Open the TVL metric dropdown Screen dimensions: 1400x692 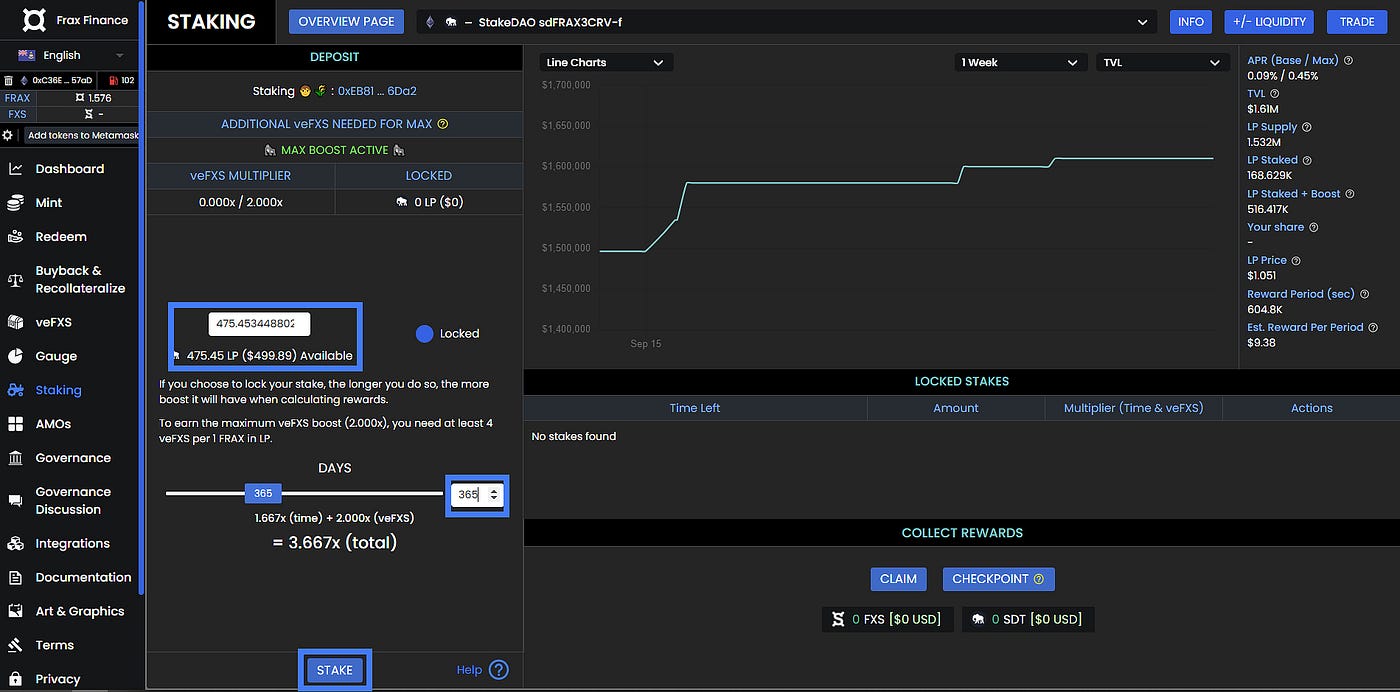(x=1162, y=62)
